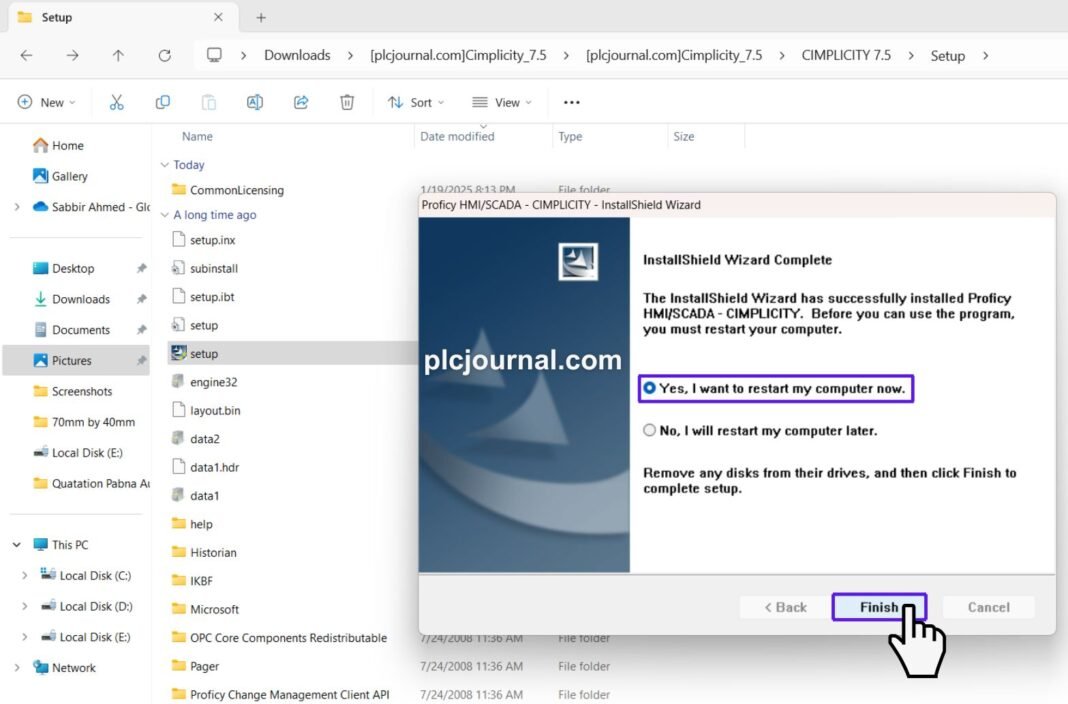Select Yes, I want to restart now
Screen dimensions: 1068x704
[x=650, y=388]
